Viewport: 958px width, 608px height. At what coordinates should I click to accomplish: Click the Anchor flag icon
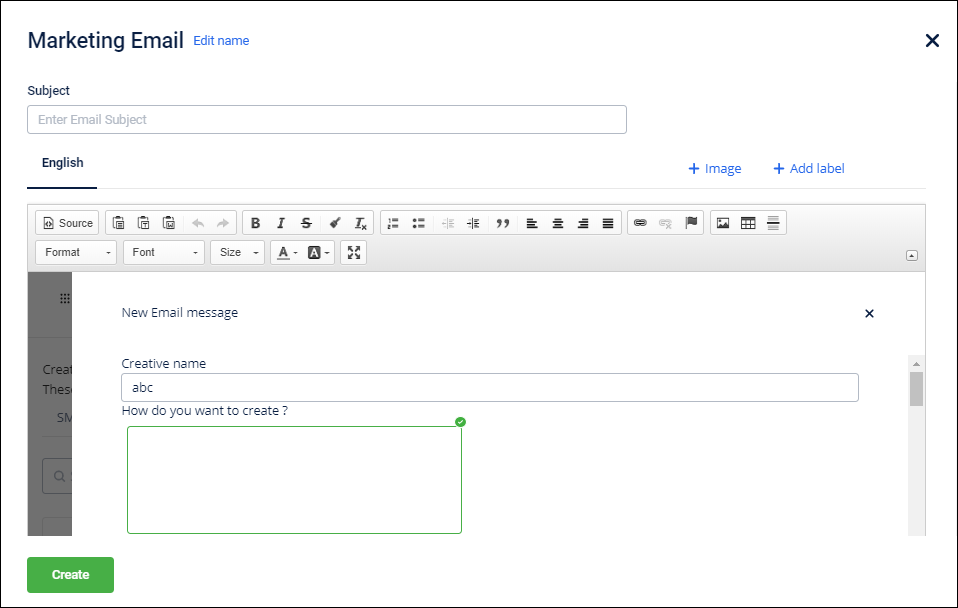tap(691, 223)
